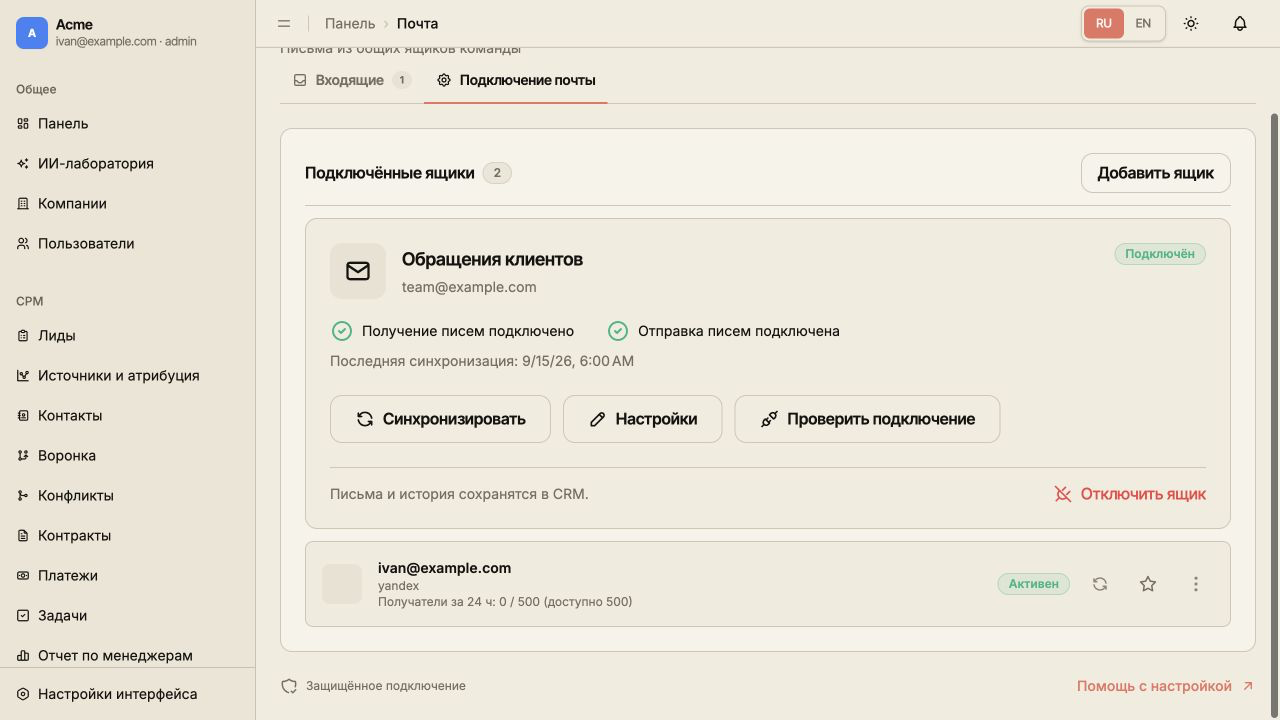Viewport: 1280px width, 720px height.
Task: Click Добавить ящик button
Action: 1156,173
